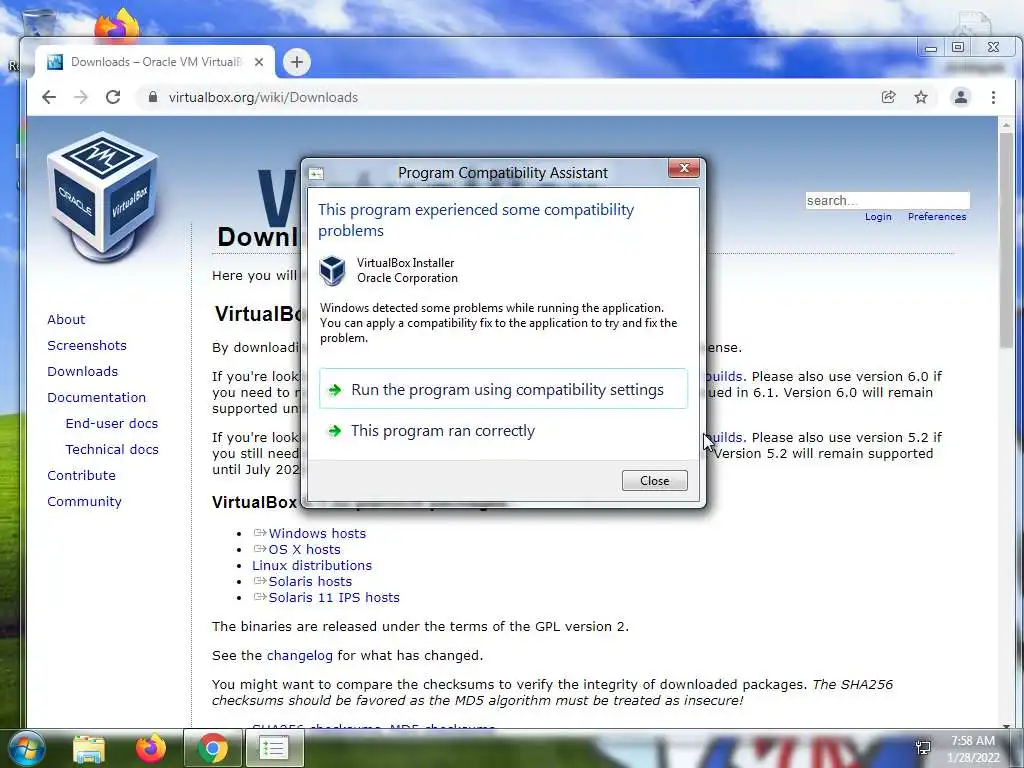Open the Documentation sidebar link
The image size is (1024, 768).
(x=97, y=398)
